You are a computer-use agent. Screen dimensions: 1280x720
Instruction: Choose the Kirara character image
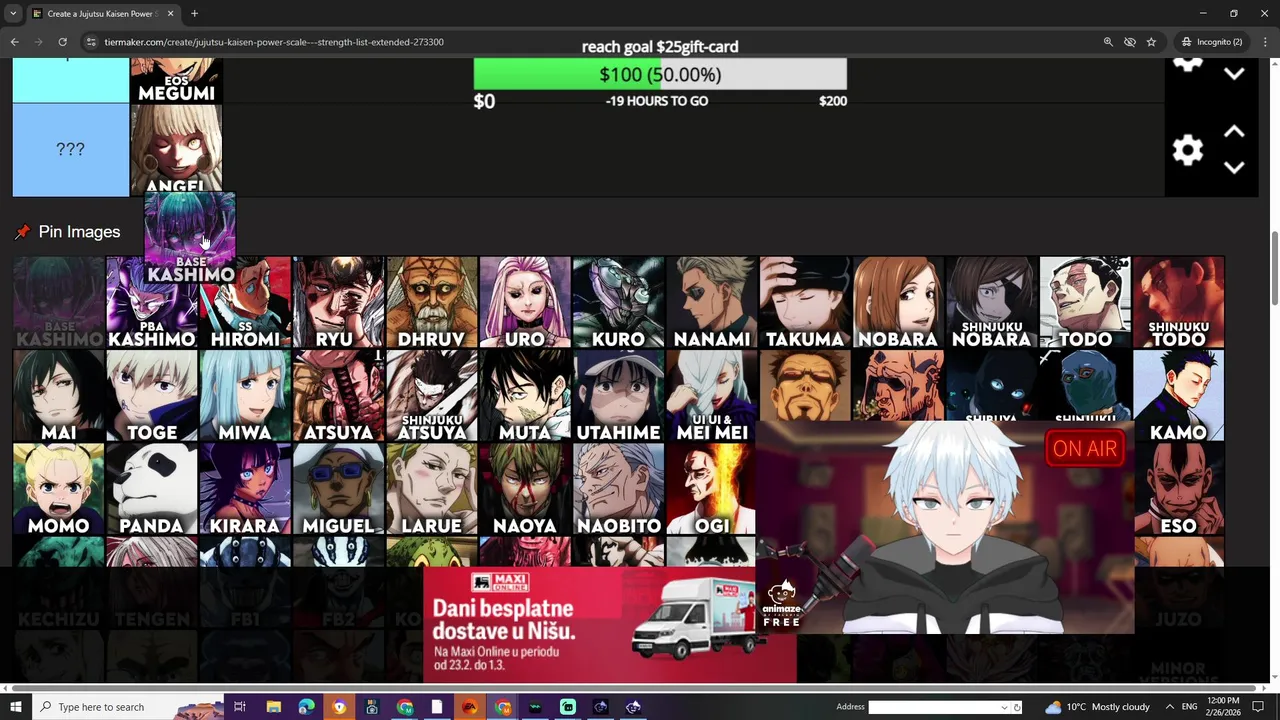pos(245,489)
